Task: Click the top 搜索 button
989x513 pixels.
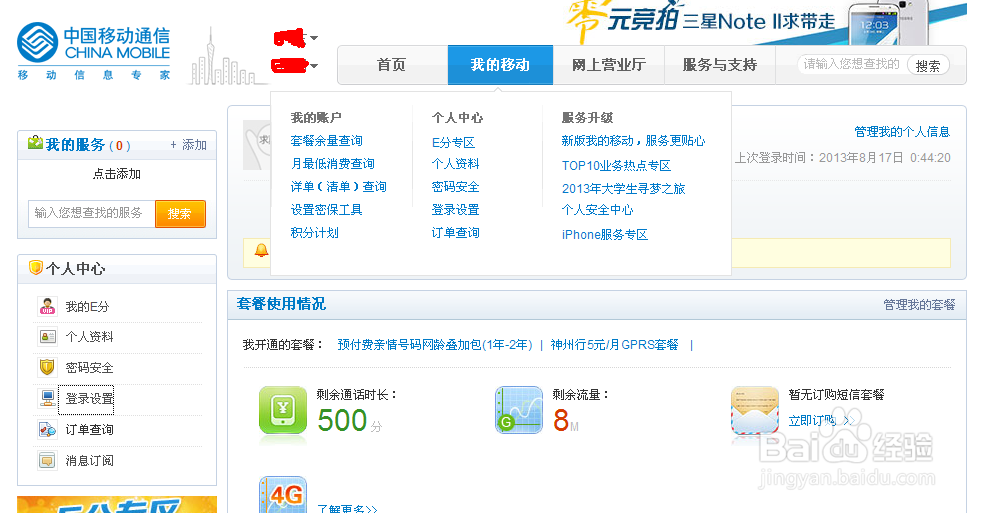Action: coord(928,65)
